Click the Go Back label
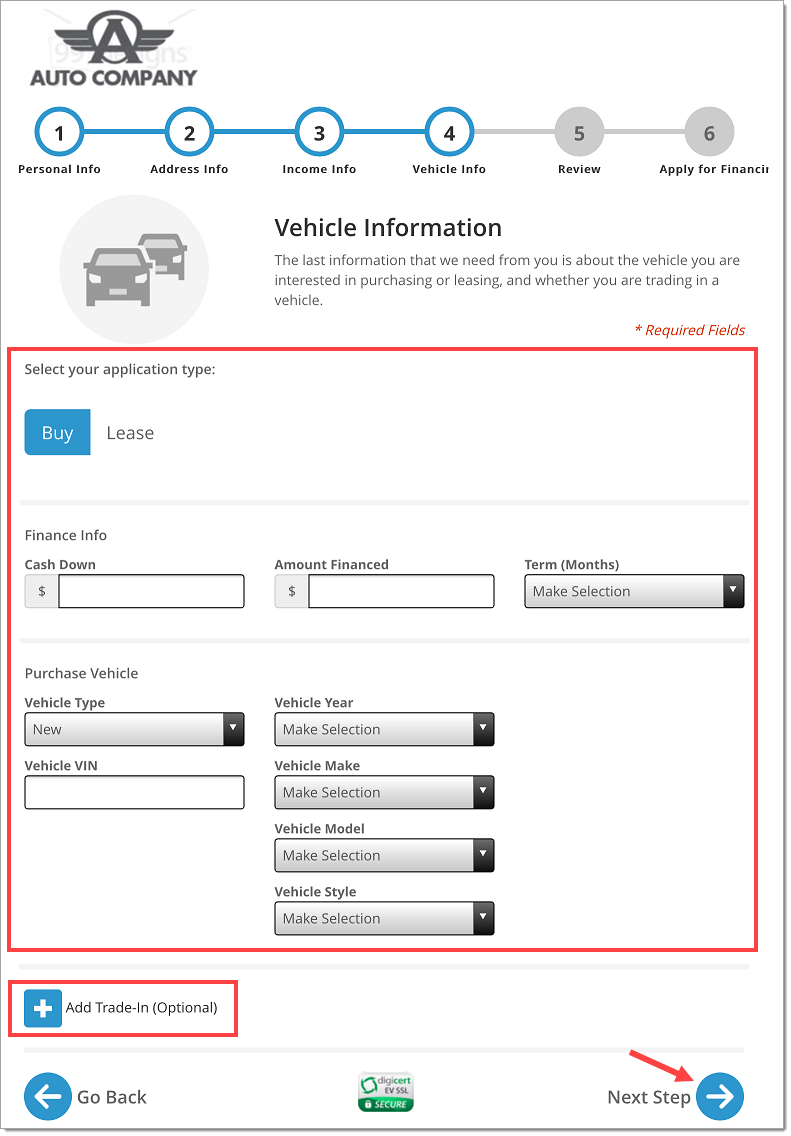 click(112, 1098)
